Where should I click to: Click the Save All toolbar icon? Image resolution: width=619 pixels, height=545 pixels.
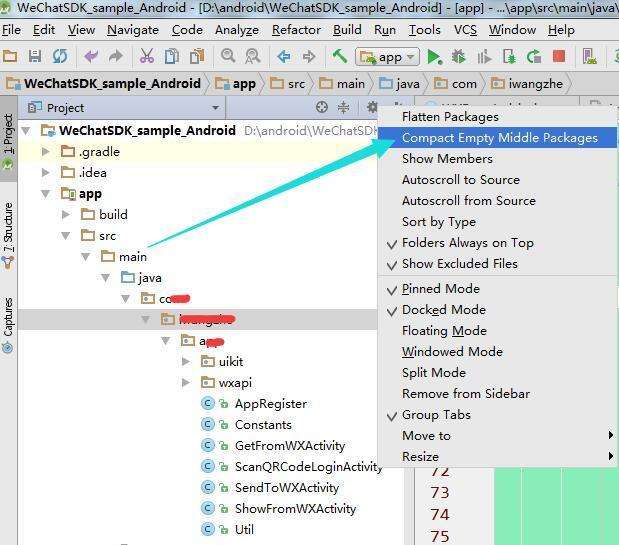click(x=35, y=57)
